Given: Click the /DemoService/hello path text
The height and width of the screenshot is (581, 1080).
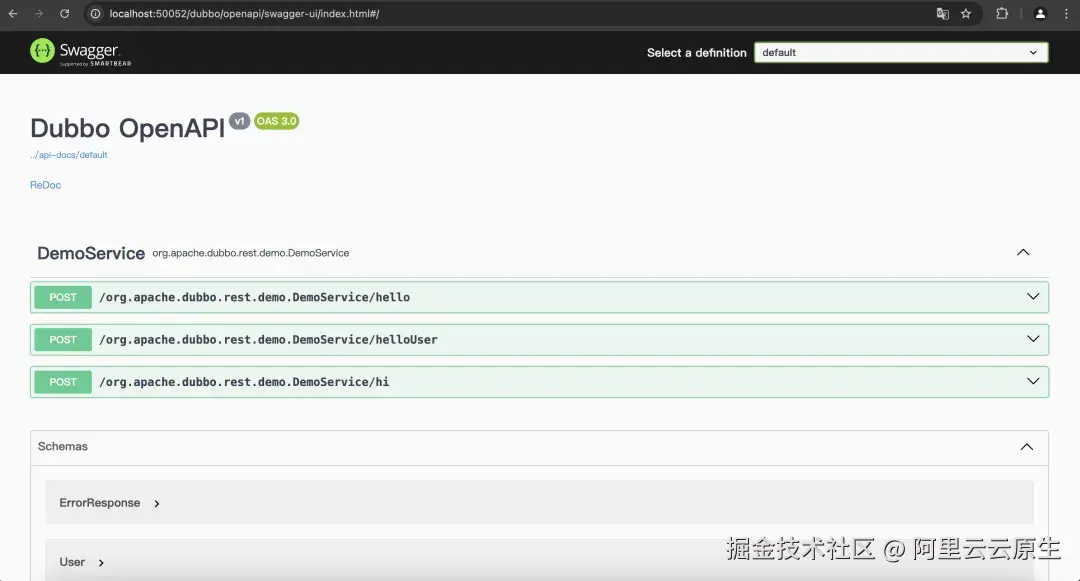Looking at the screenshot, I should (254, 297).
